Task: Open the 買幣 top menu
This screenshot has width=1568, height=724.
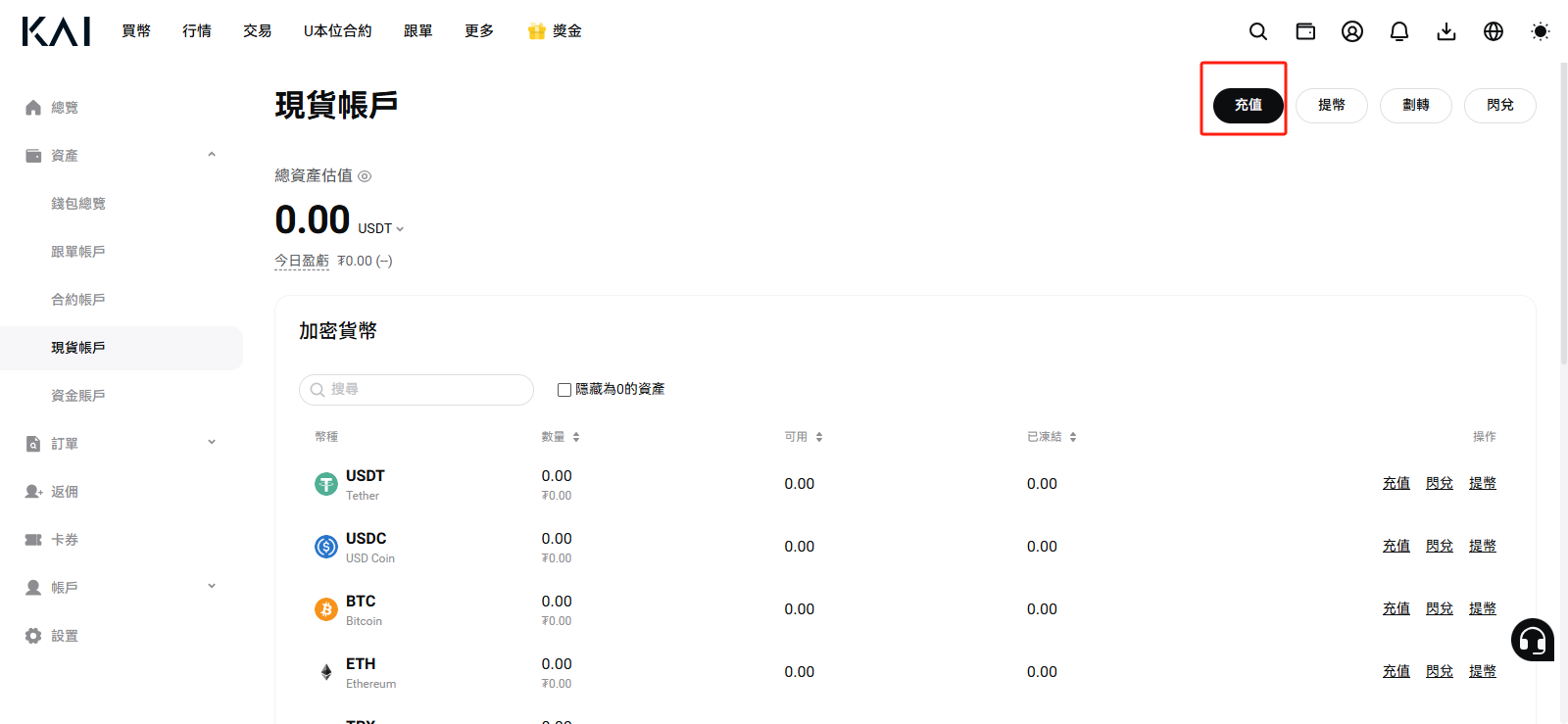Action: pos(136,31)
